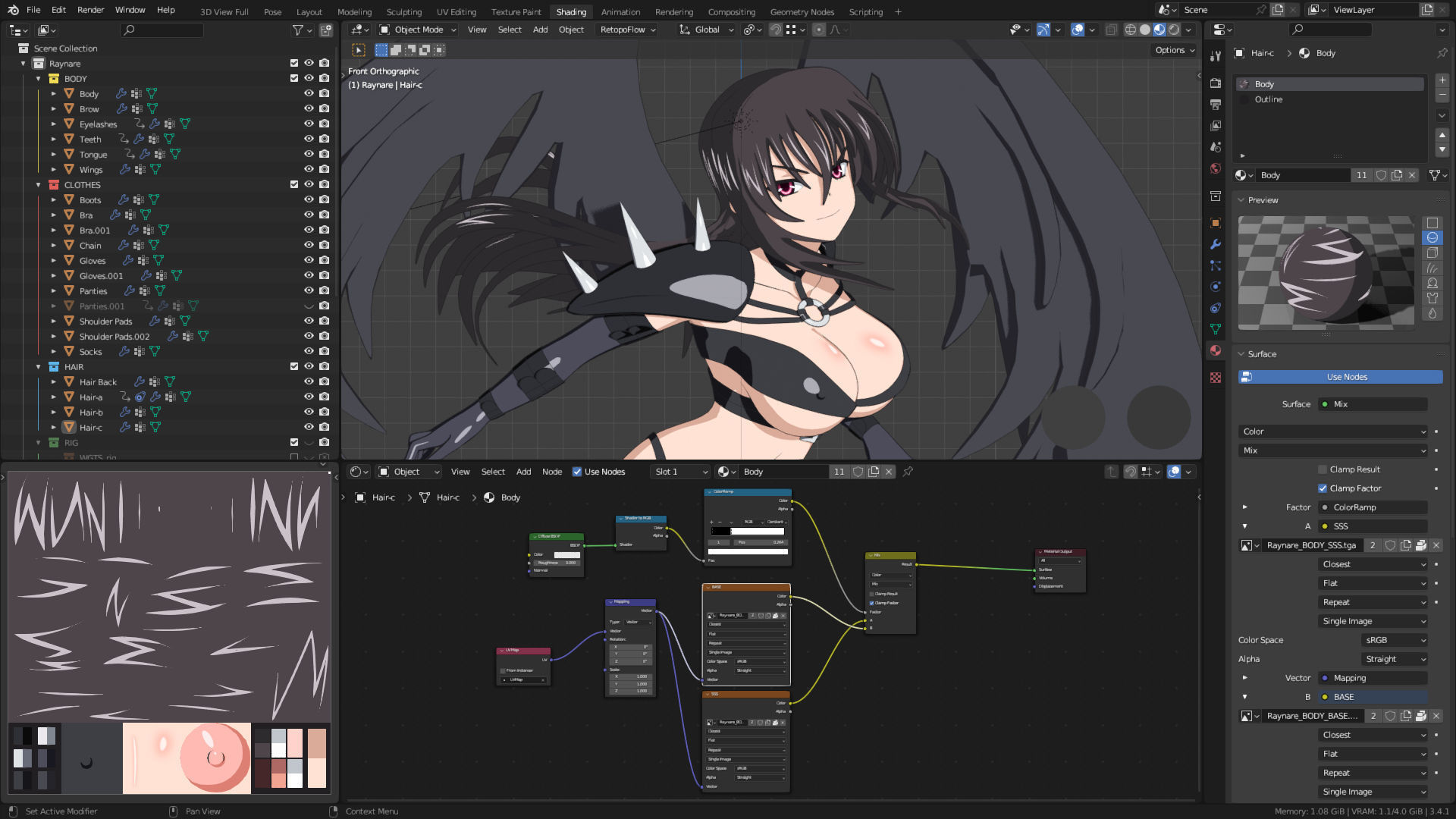
Task: Open the Physics properties tab
Action: pyautogui.click(x=1216, y=287)
